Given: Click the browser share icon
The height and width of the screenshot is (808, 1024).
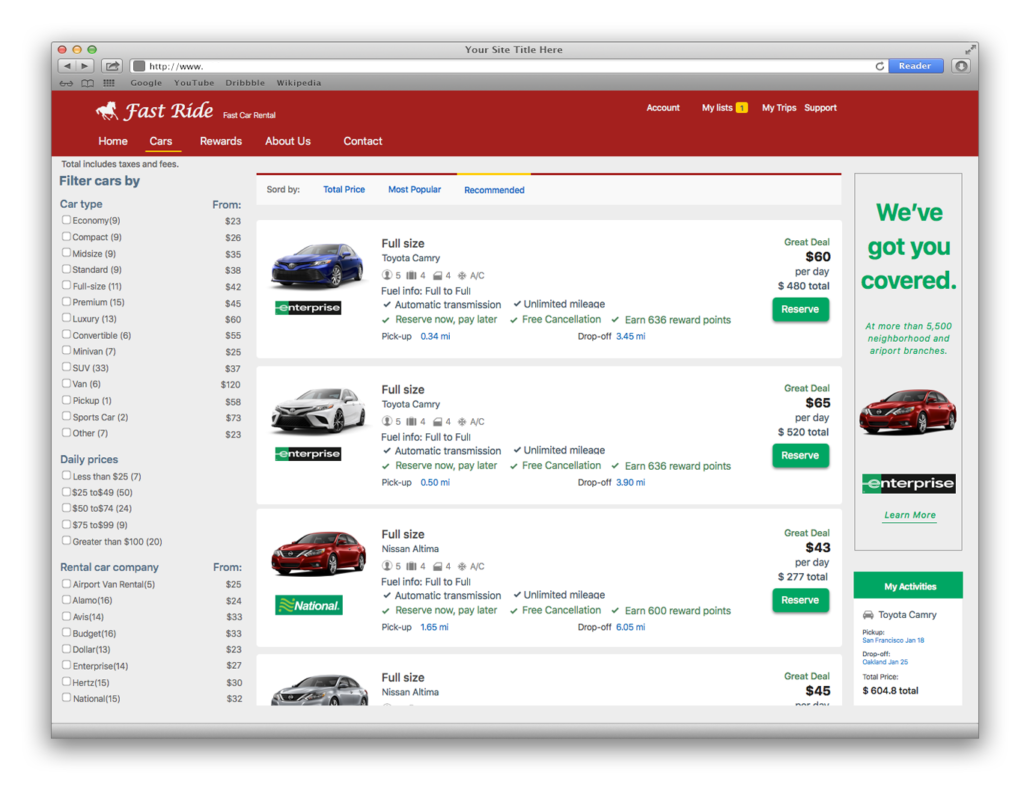Looking at the screenshot, I should (112, 66).
